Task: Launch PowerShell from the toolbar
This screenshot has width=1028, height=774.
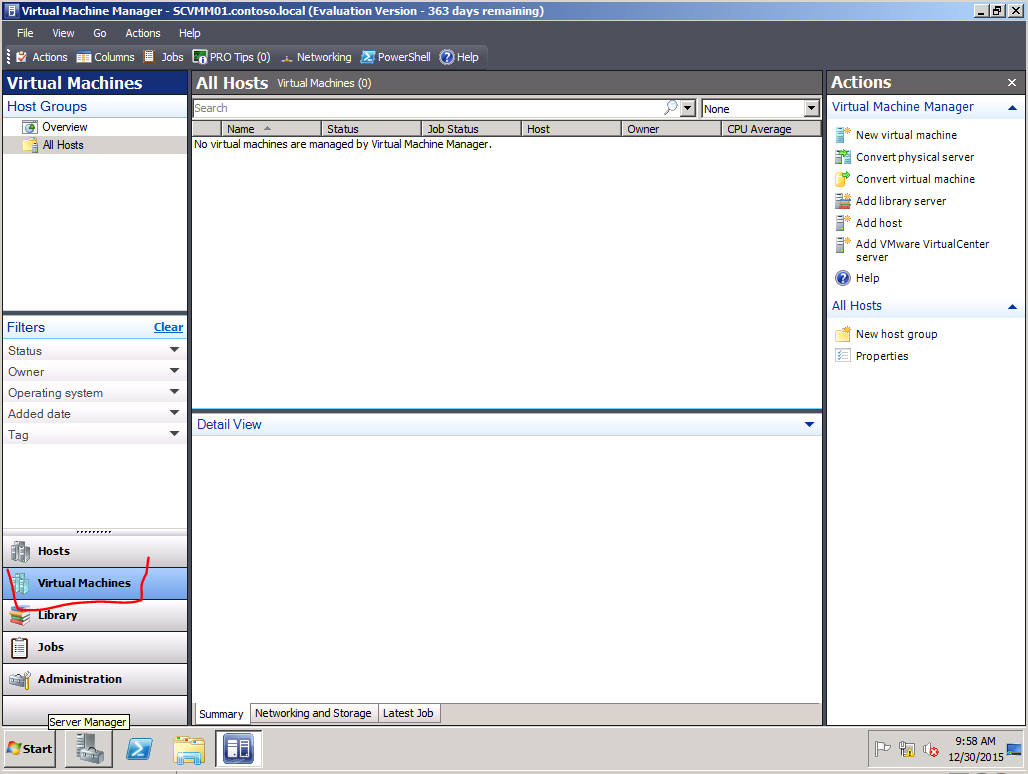Action: pyautogui.click(x=395, y=57)
